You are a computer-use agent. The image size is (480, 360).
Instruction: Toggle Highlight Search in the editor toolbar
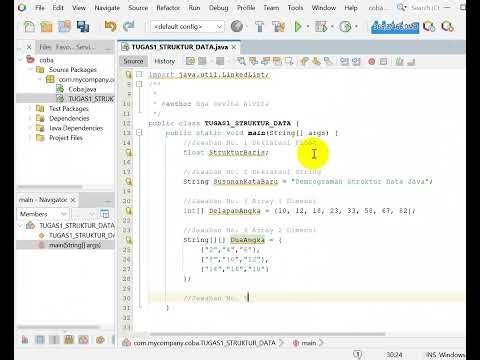(277, 61)
